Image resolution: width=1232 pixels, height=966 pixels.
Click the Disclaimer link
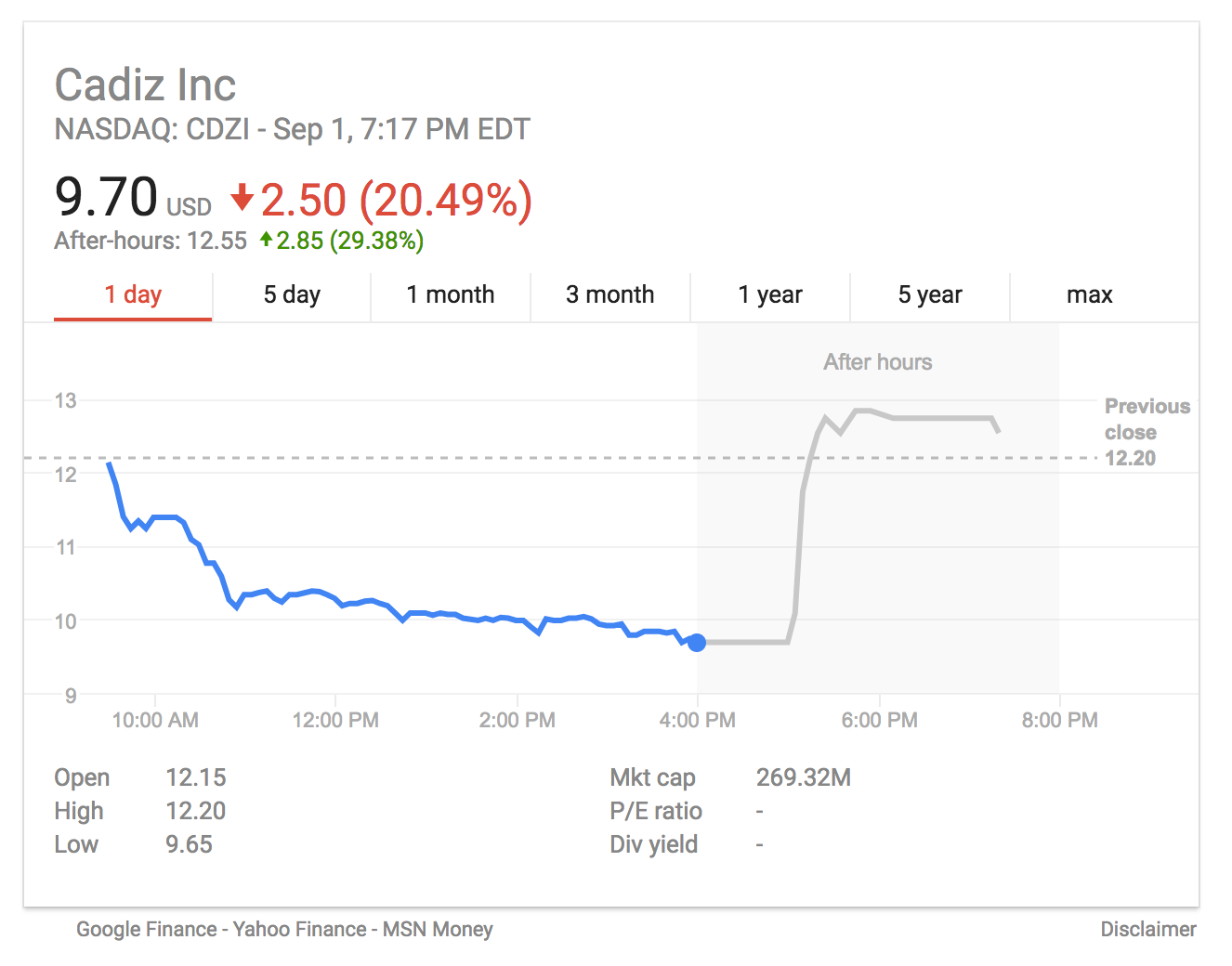pos(1148,929)
